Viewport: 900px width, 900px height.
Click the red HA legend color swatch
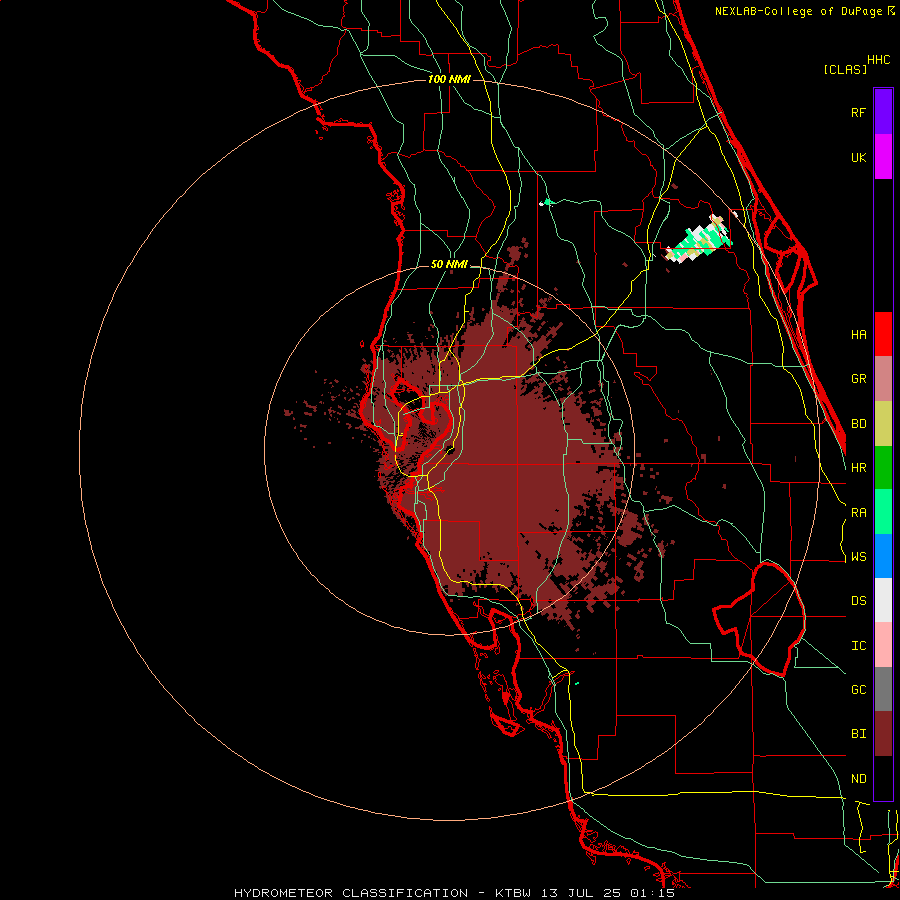click(x=883, y=334)
